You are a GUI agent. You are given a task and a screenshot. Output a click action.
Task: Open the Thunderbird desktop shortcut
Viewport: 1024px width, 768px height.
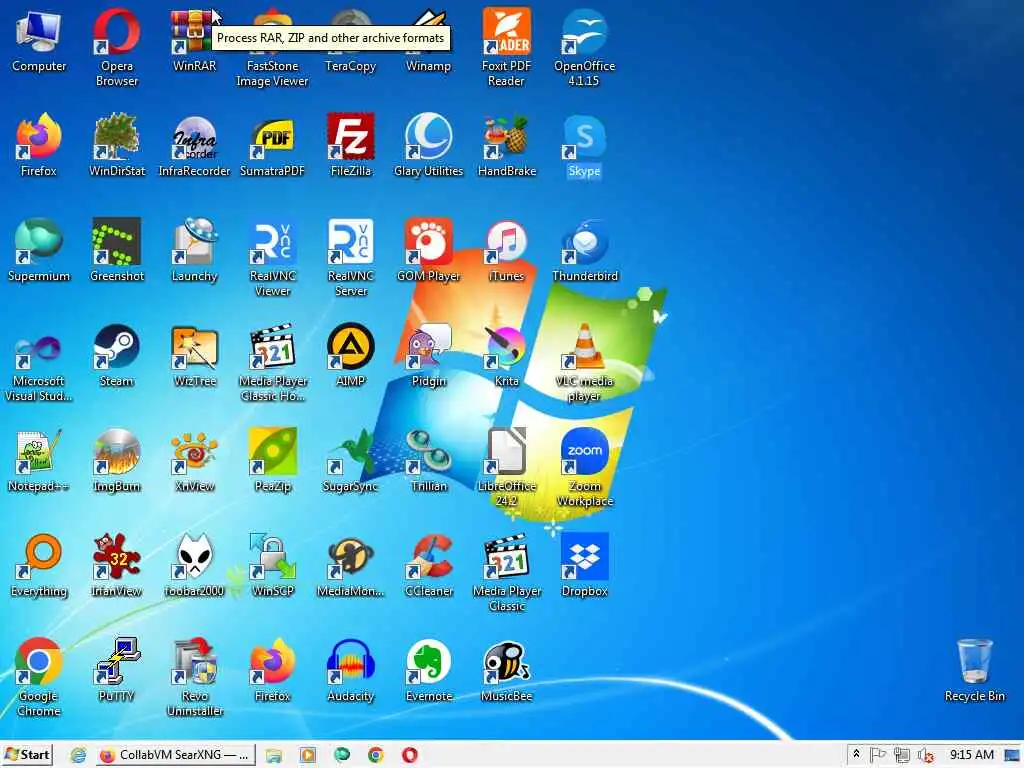tap(584, 250)
